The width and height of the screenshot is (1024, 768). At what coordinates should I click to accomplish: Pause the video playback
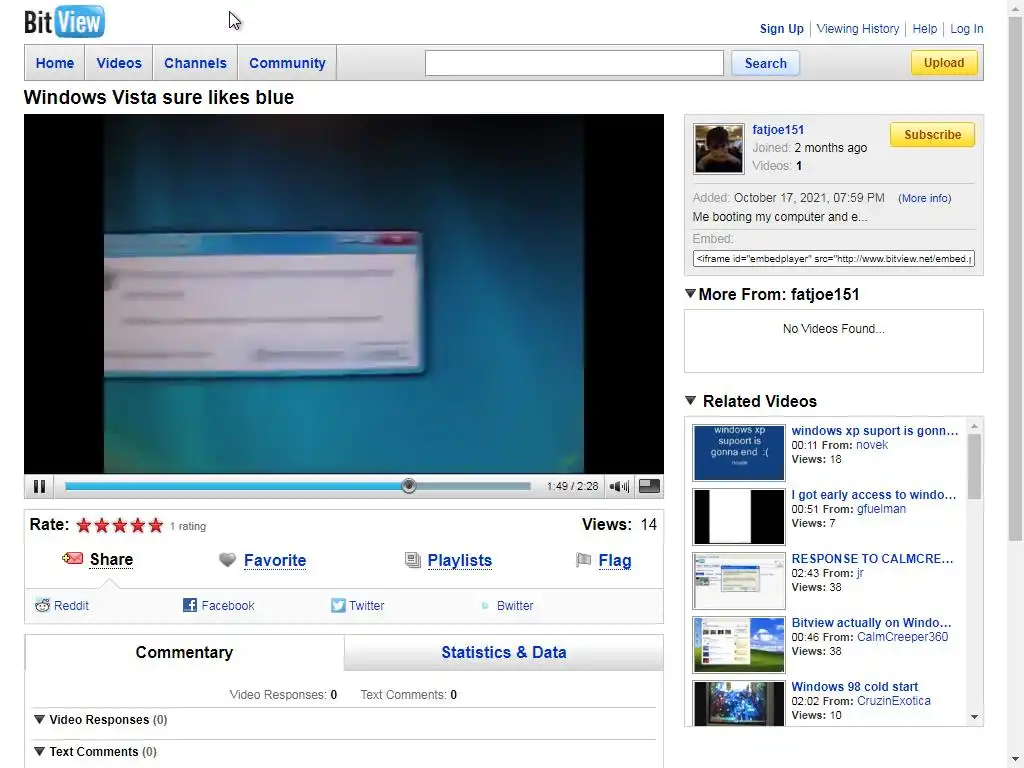39,486
